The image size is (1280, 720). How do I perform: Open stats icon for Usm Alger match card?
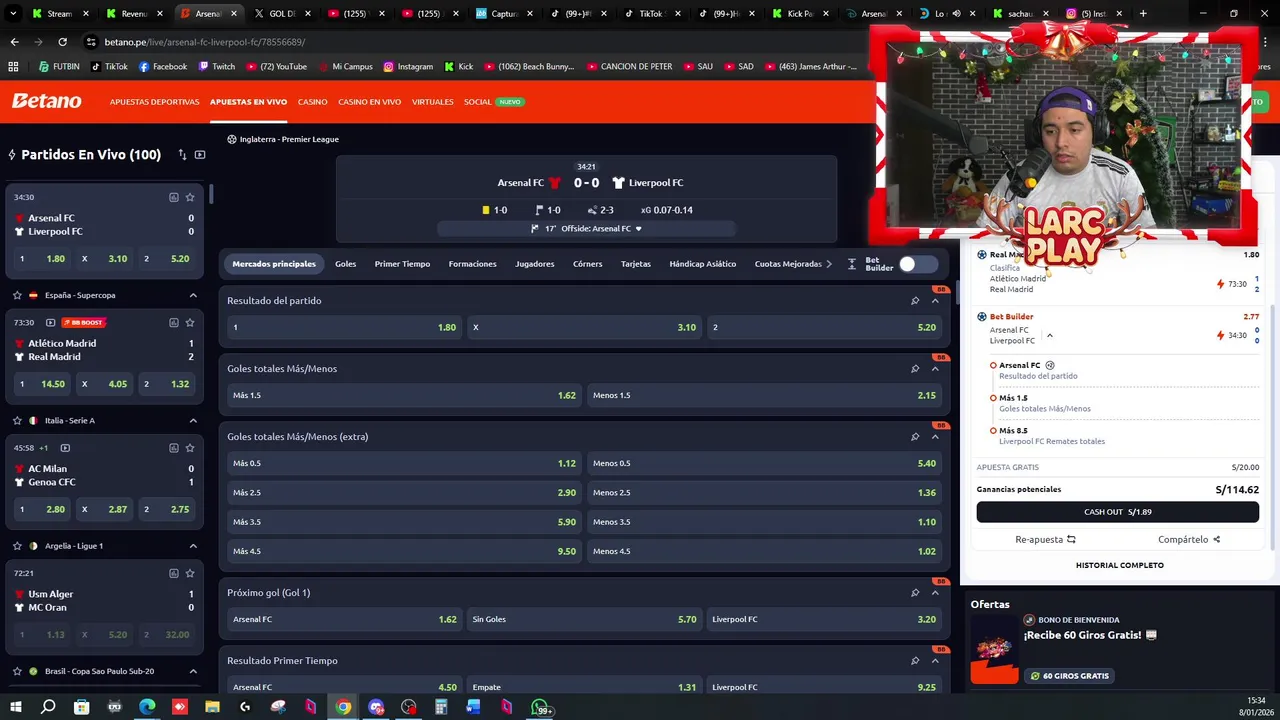pos(173,573)
